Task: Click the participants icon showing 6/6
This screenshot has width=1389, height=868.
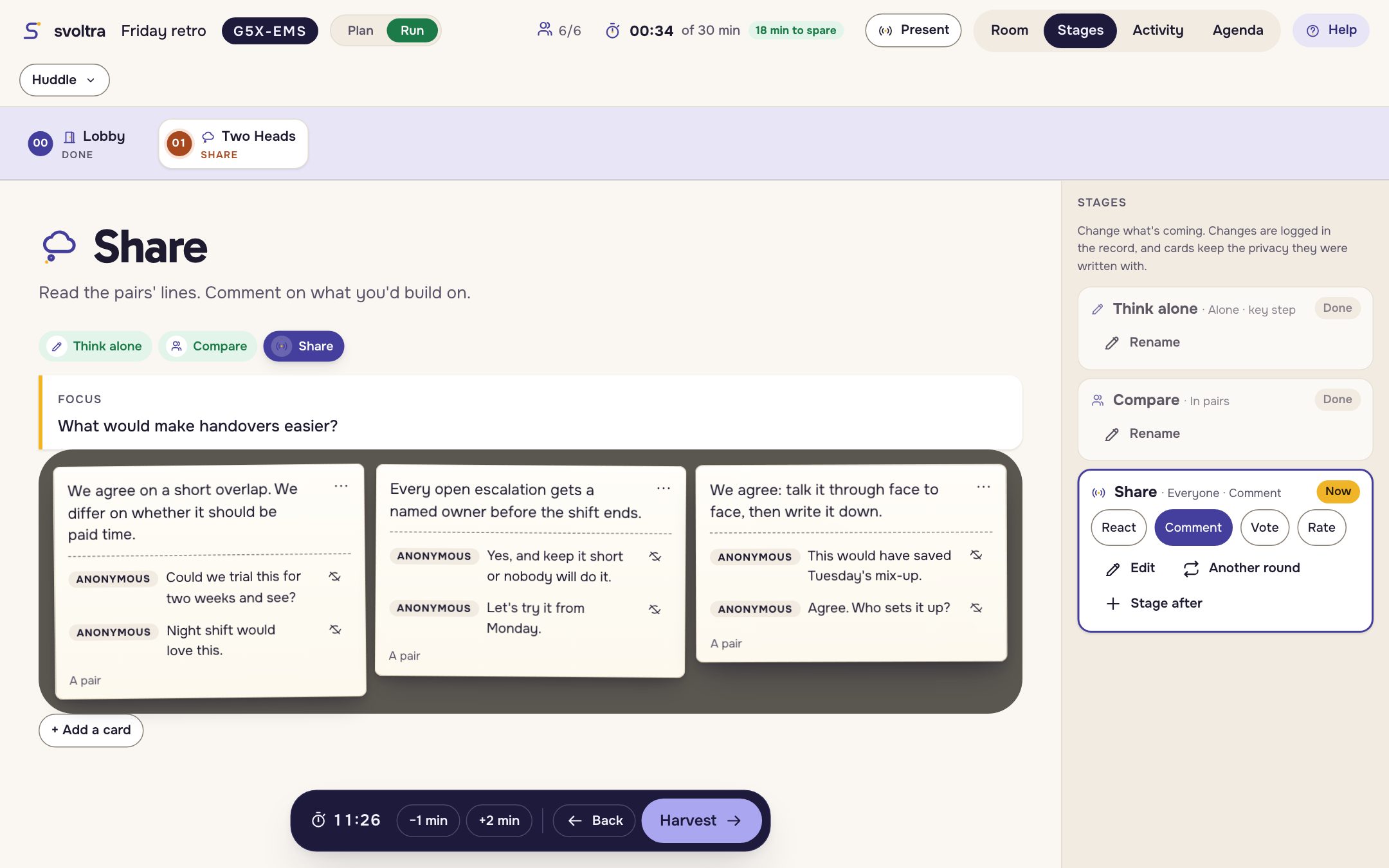Action: click(x=545, y=30)
